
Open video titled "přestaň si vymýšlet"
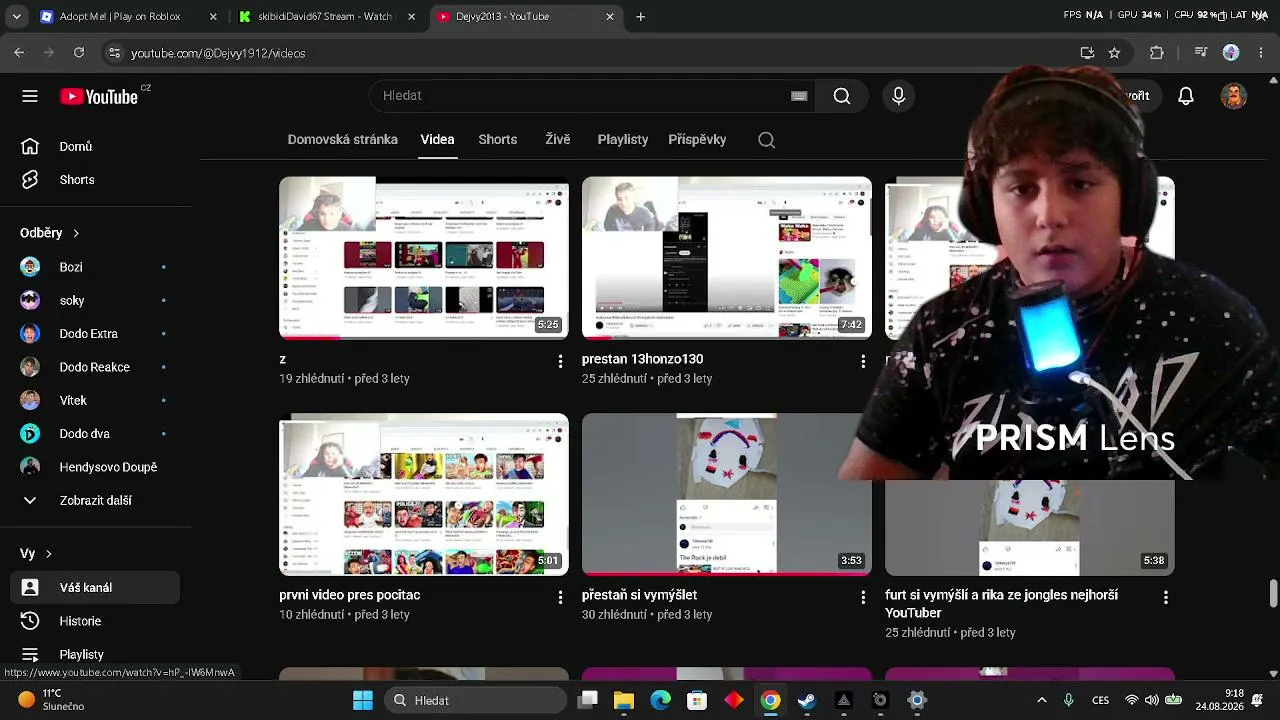(x=639, y=595)
